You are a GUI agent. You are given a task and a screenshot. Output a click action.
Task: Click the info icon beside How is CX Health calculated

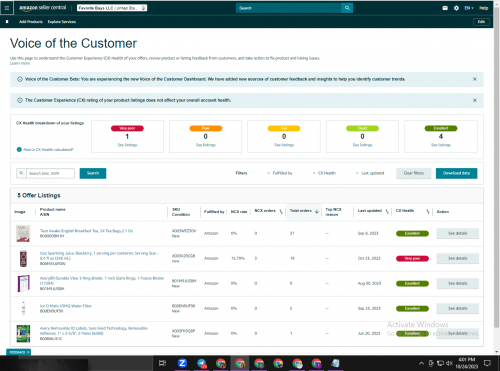tap(19, 149)
